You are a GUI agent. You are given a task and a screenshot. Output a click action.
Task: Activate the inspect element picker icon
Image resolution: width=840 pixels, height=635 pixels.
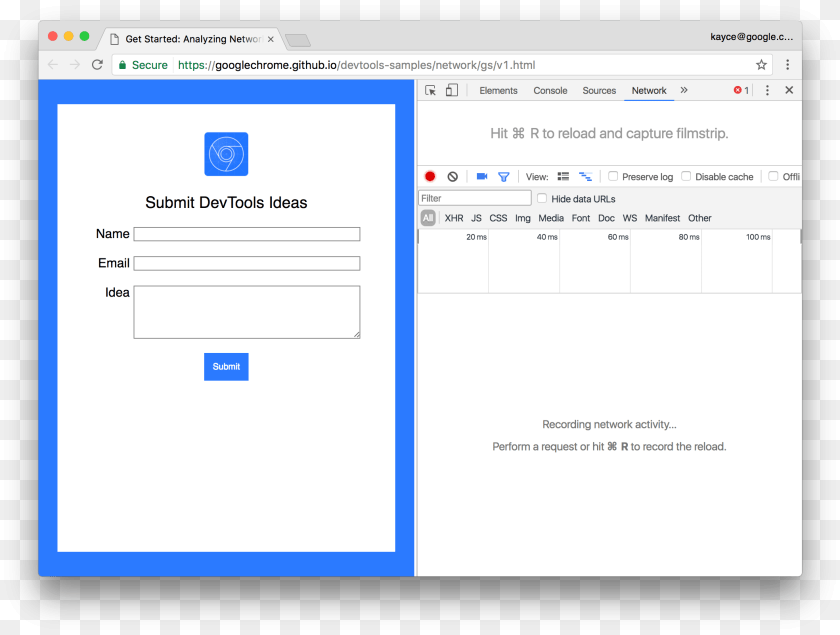430,90
